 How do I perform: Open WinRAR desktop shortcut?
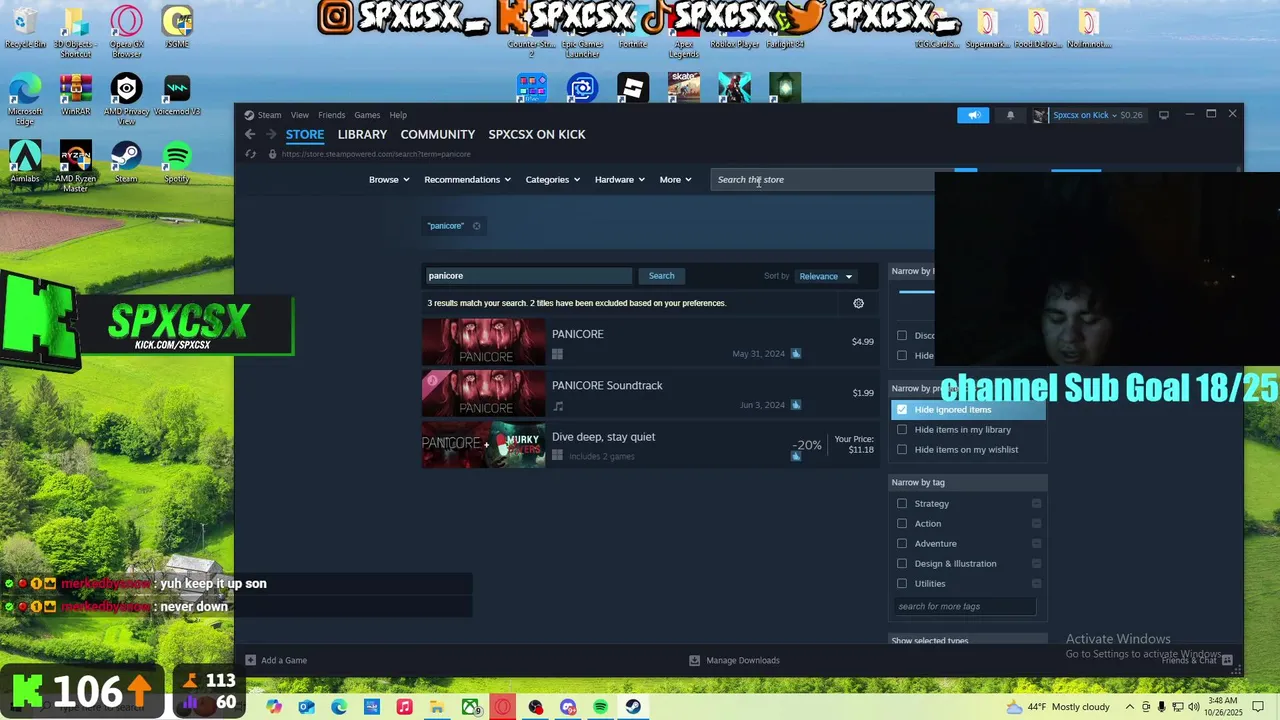75,96
